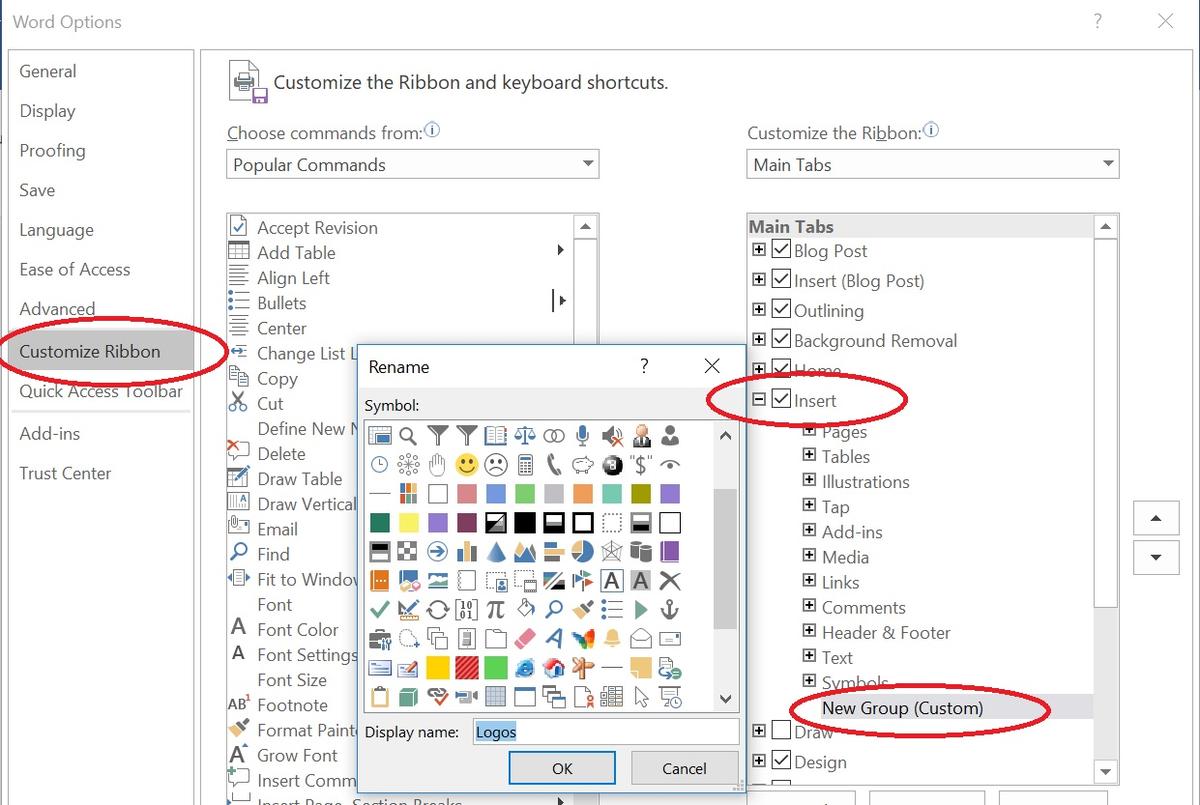Confirm rename with OK
Viewport: 1200px width, 805px height.
[x=561, y=767]
